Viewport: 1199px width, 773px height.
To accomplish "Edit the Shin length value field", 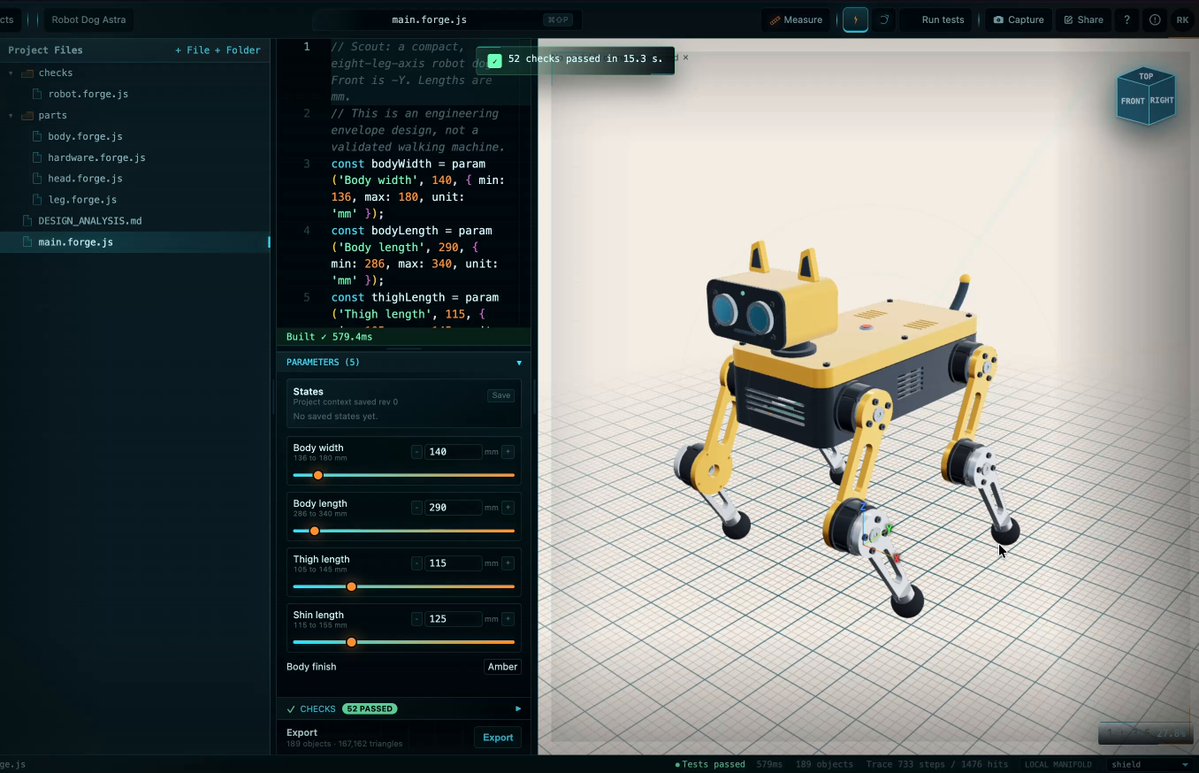I will [x=453, y=619].
